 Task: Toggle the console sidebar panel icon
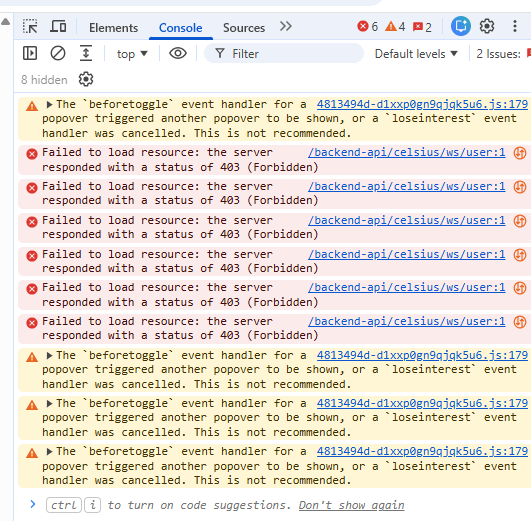(30, 54)
